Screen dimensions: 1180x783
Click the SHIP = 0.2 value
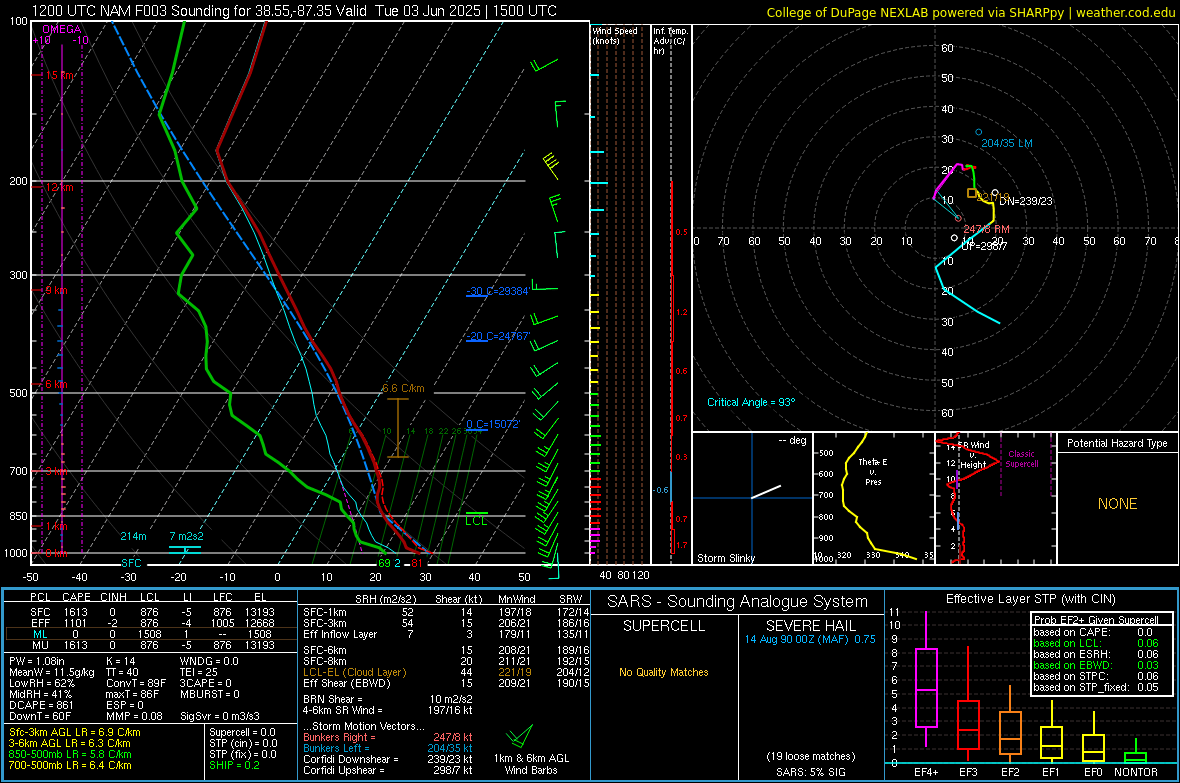(x=234, y=765)
